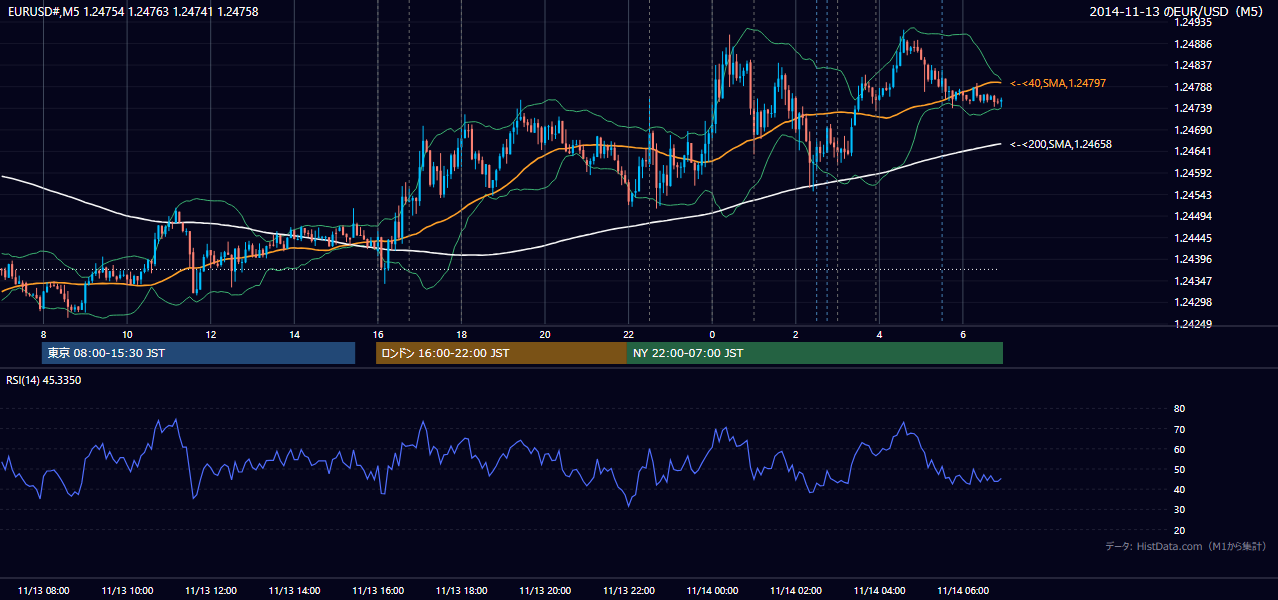Click price axis value 1.24690
Viewport: 1278px width, 600px height.
1192,130
